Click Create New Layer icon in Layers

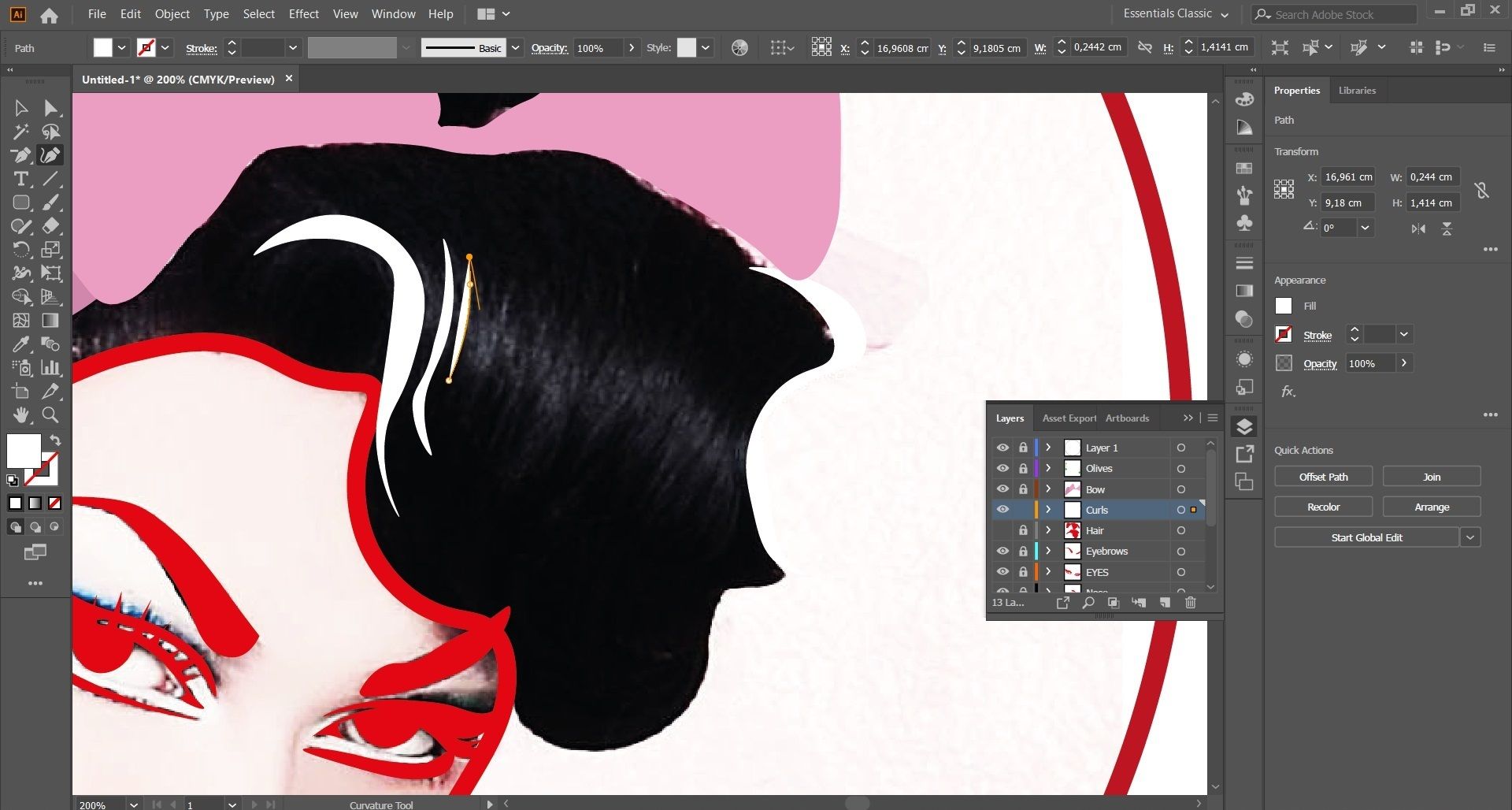click(x=1165, y=603)
